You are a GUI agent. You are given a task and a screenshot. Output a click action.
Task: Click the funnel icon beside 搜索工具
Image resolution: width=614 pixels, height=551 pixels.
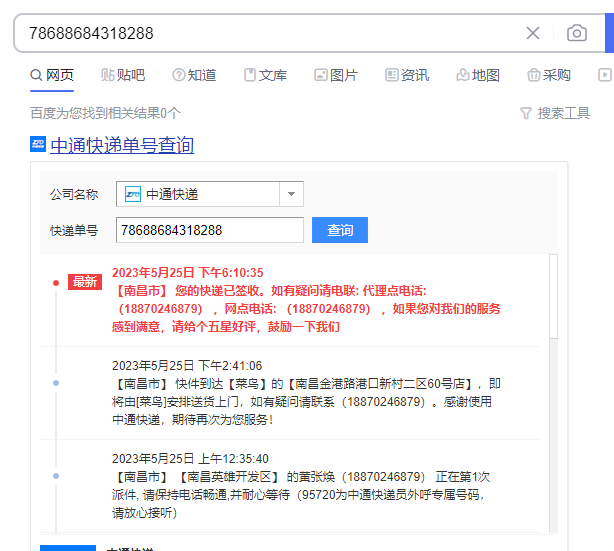coord(526,114)
